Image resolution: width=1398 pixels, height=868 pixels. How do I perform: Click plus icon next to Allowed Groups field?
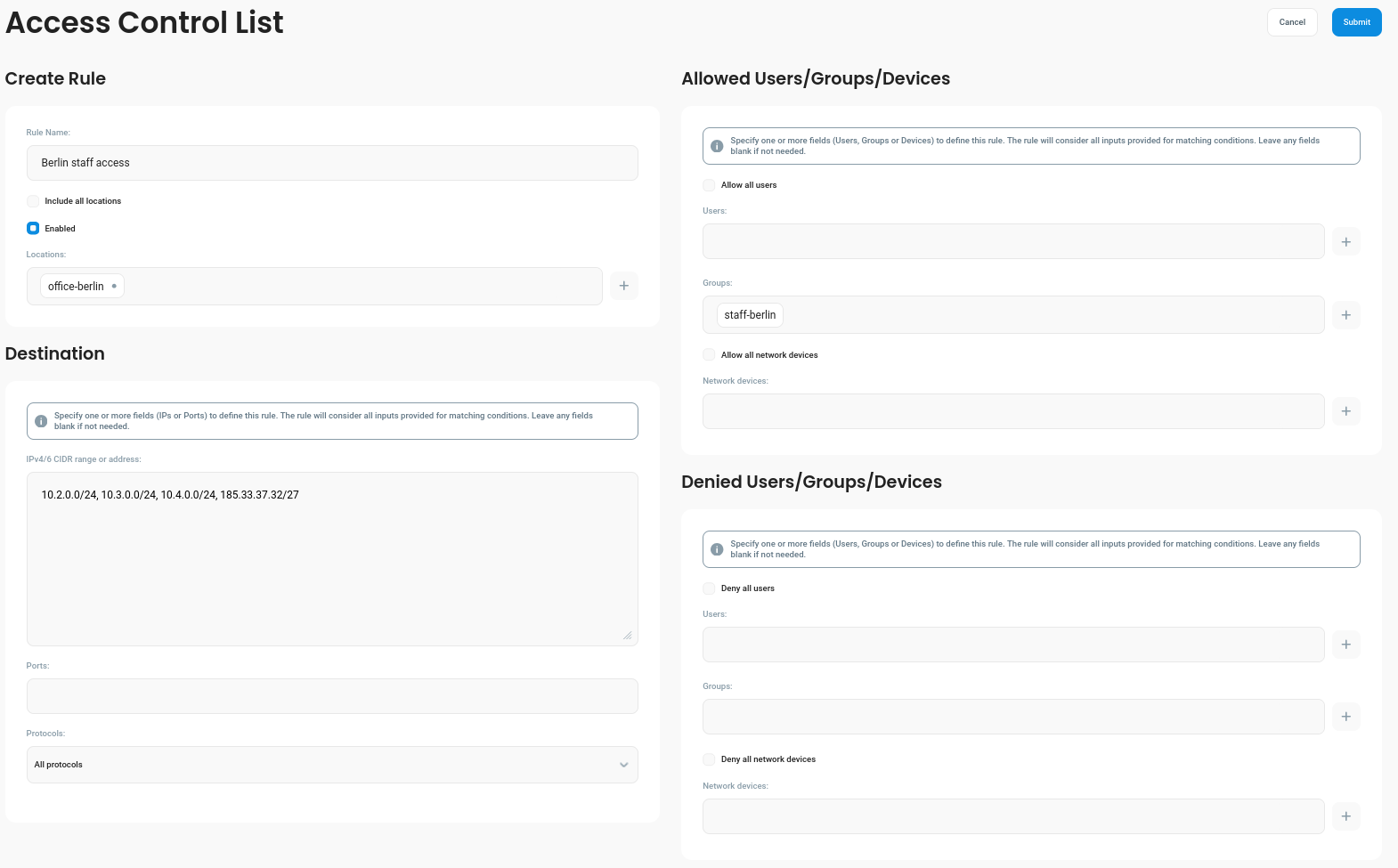pyautogui.click(x=1345, y=315)
